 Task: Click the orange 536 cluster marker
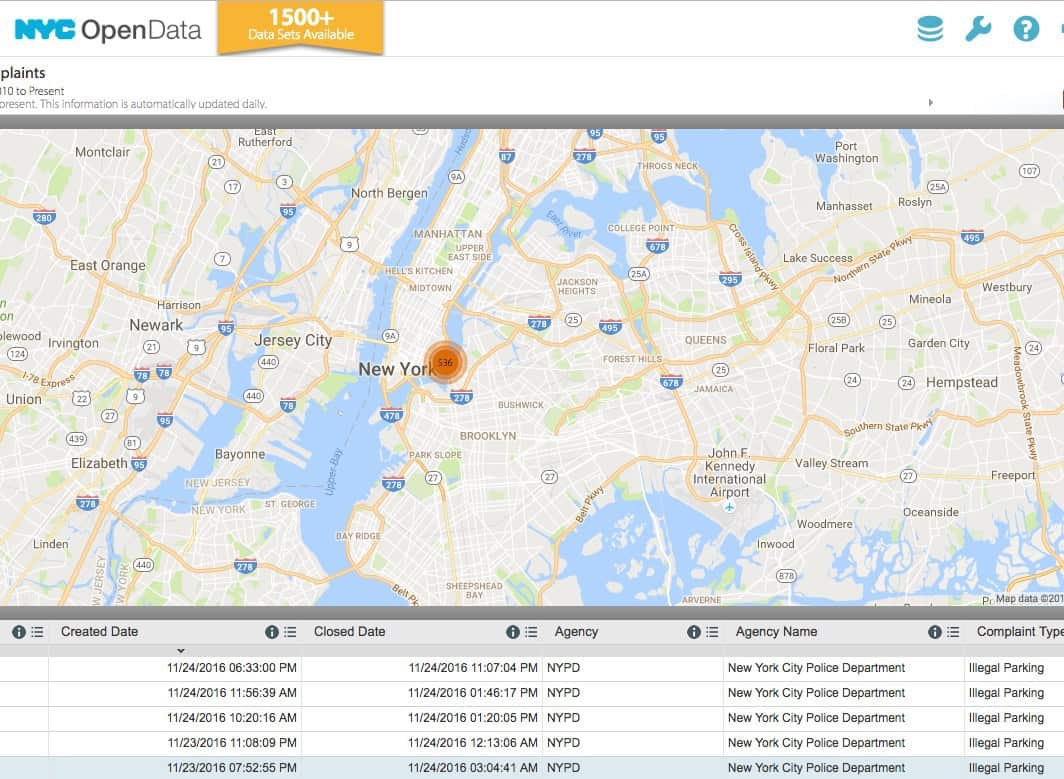(x=445, y=362)
